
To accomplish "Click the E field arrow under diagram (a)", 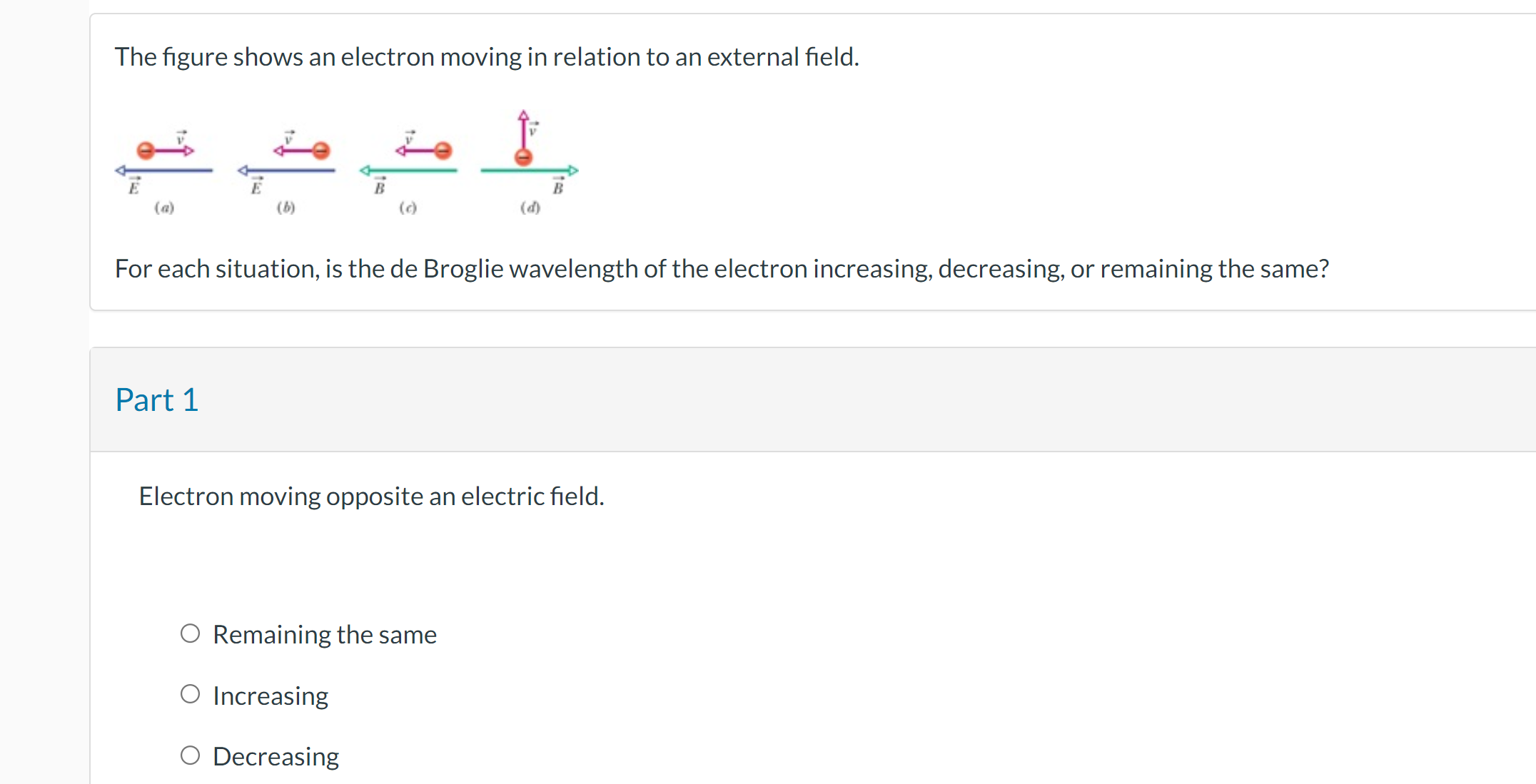I will pos(164,170).
